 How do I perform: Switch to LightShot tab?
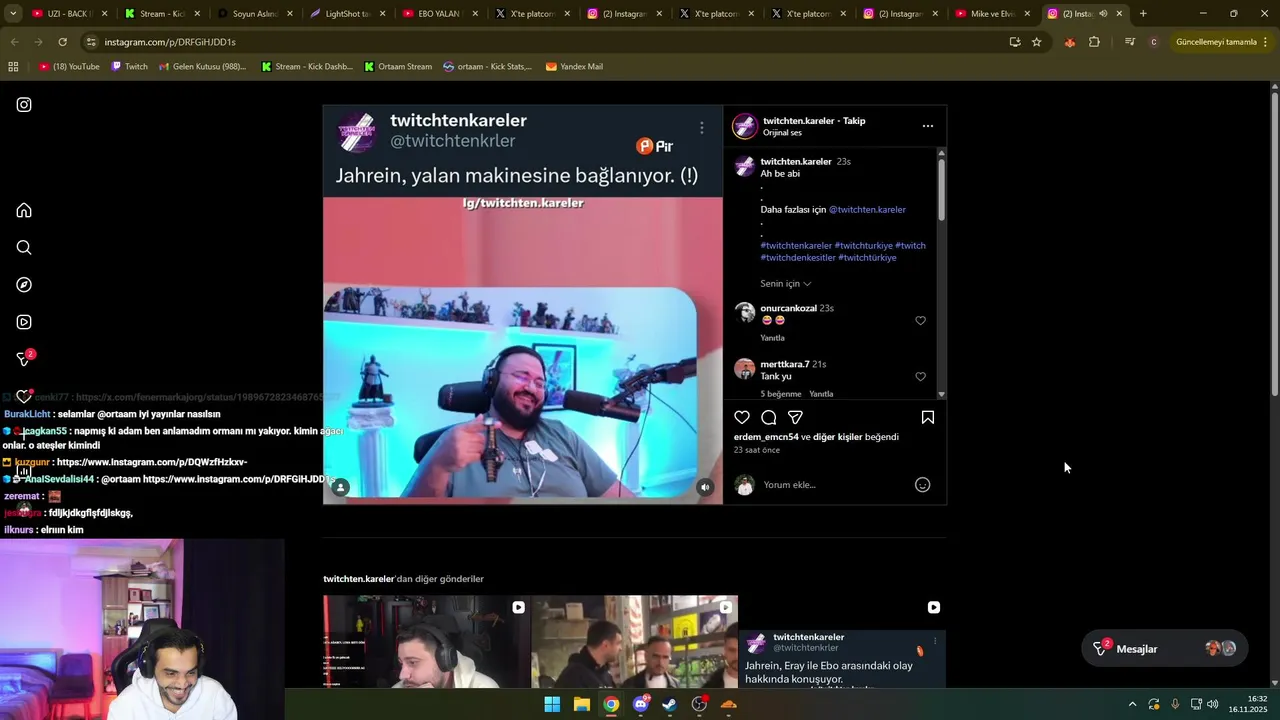(x=346, y=14)
